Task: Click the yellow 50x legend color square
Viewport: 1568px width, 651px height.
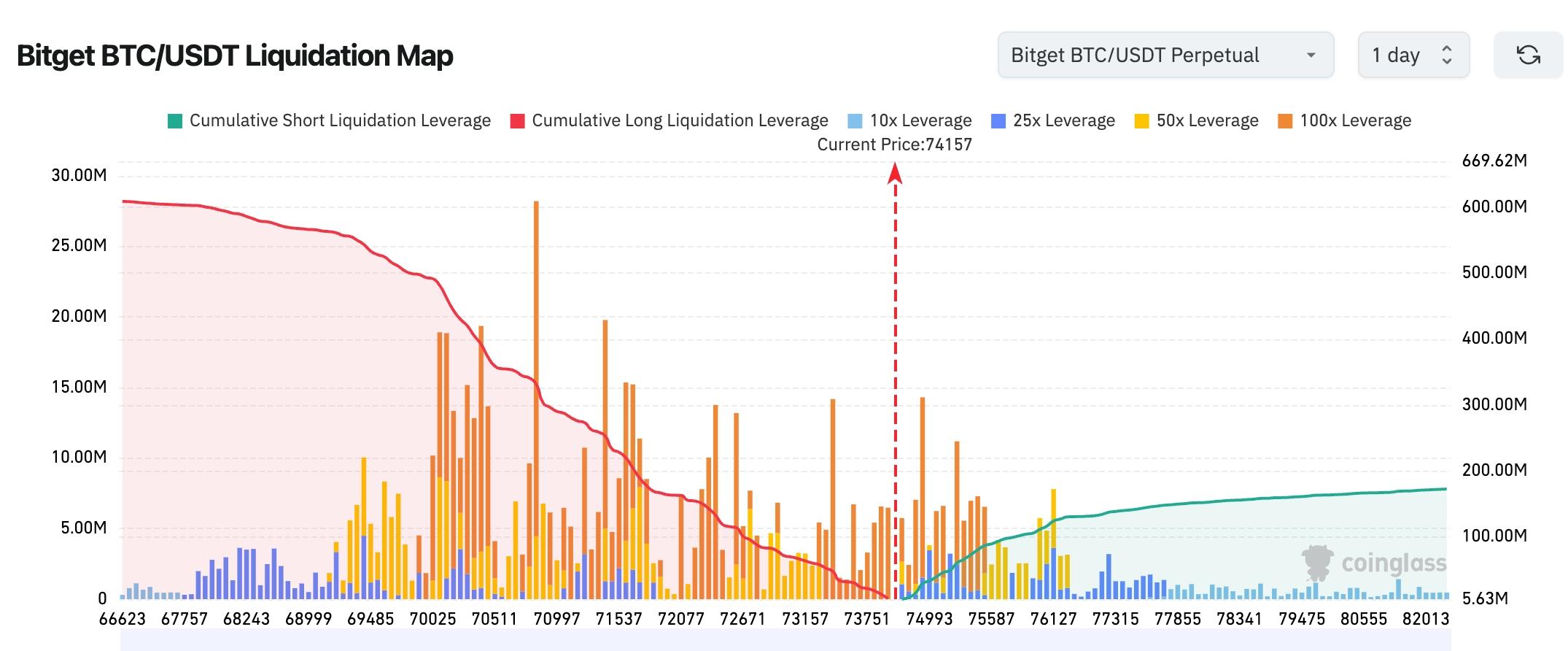Action: tap(1141, 121)
